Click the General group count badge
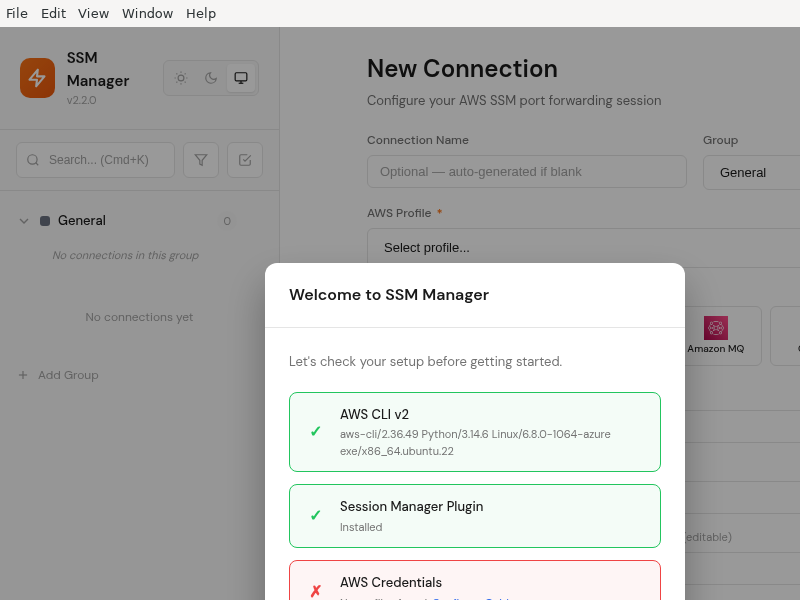 [227, 221]
